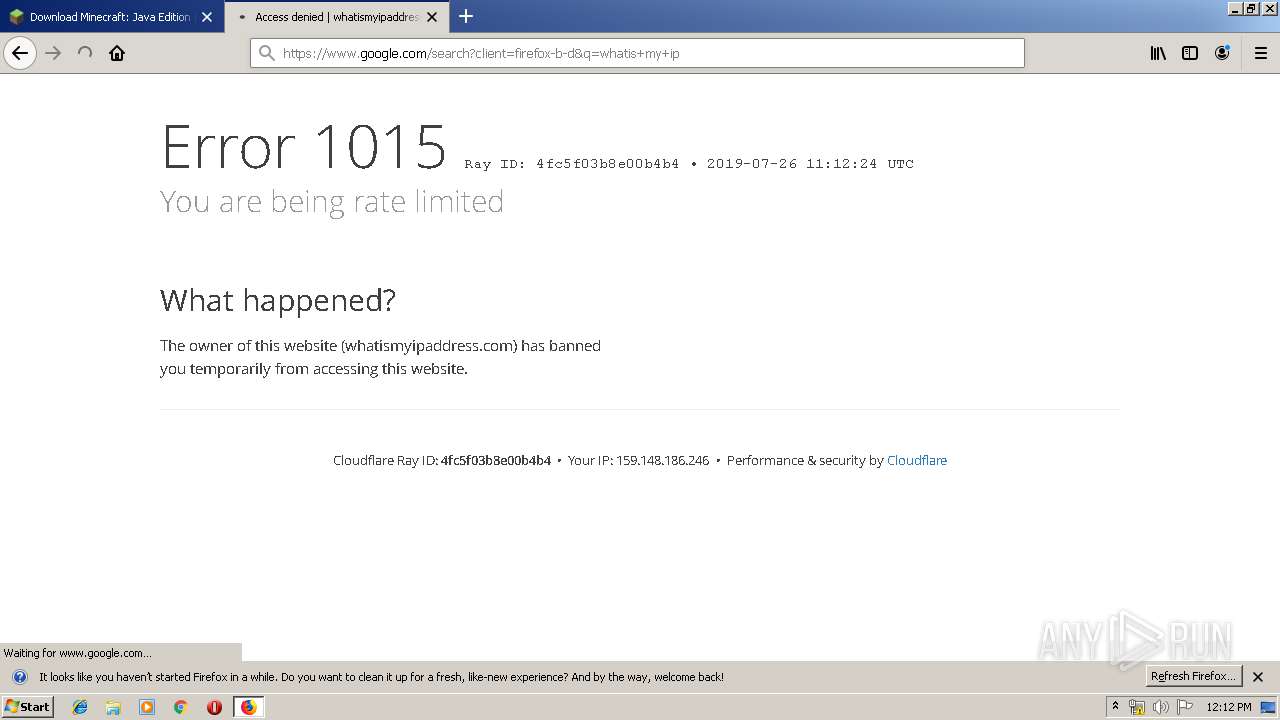Click the 'Waiting for www.google.com' status
Image resolution: width=1280 pixels, height=720 pixels.
pos(78,653)
